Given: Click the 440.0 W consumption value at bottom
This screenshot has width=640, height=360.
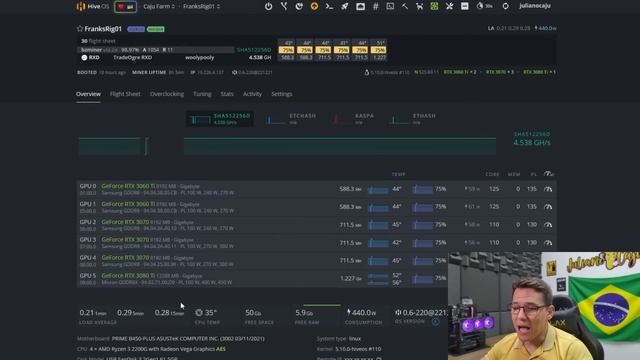Looking at the screenshot, I should coord(361,313).
